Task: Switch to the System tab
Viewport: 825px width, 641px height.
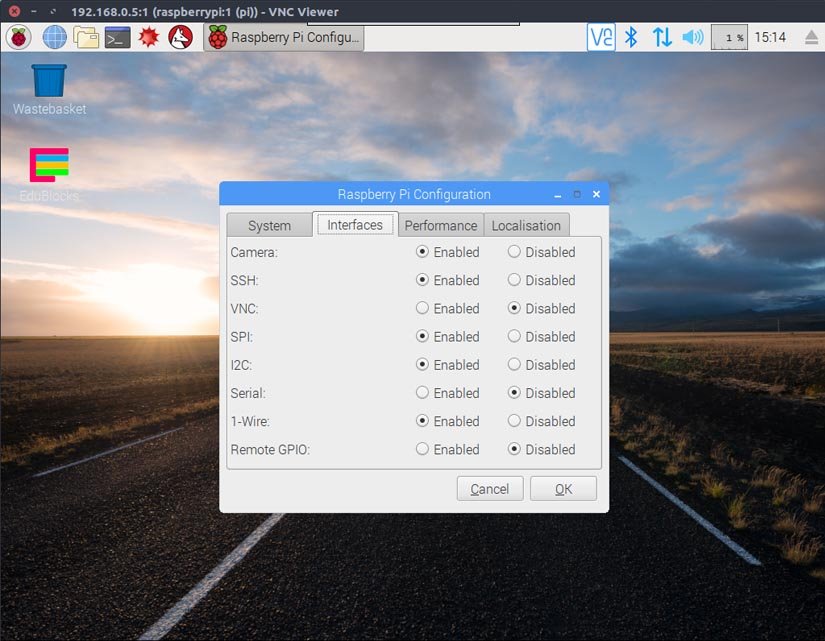Action: [x=268, y=225]
